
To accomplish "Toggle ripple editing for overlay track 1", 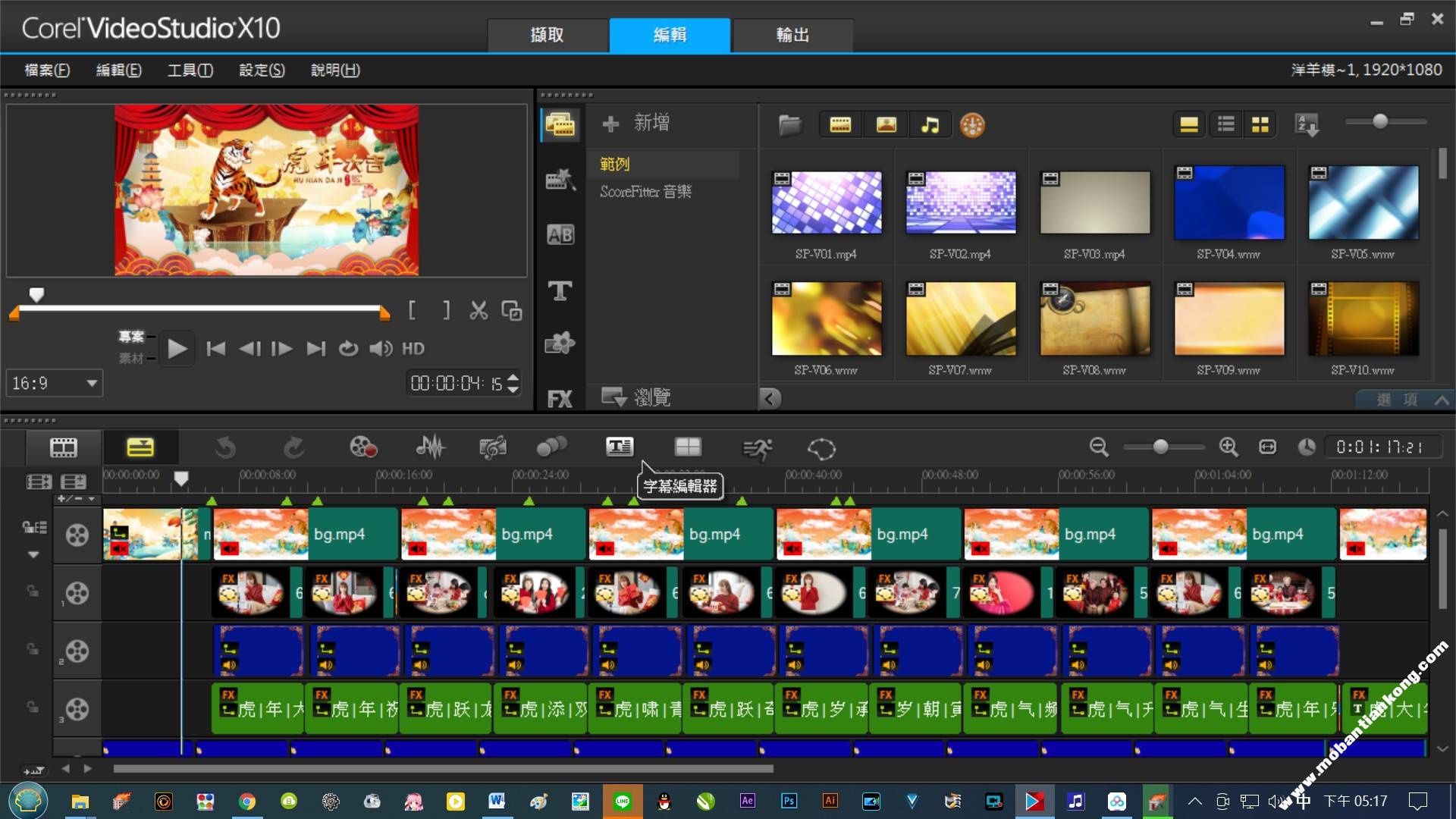I will point(33,590).
